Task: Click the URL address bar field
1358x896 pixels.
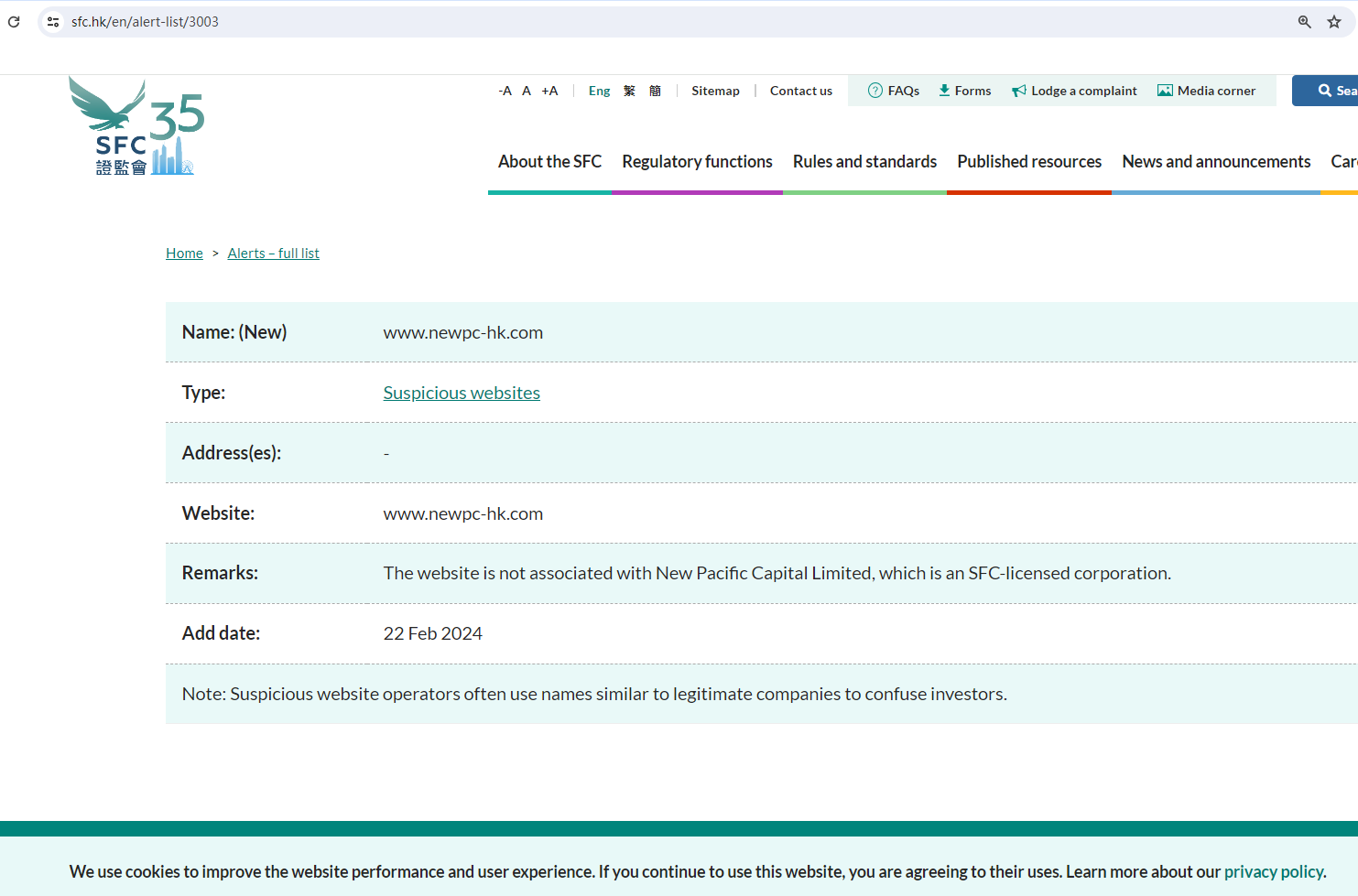Action: click(x=641, y=22)
